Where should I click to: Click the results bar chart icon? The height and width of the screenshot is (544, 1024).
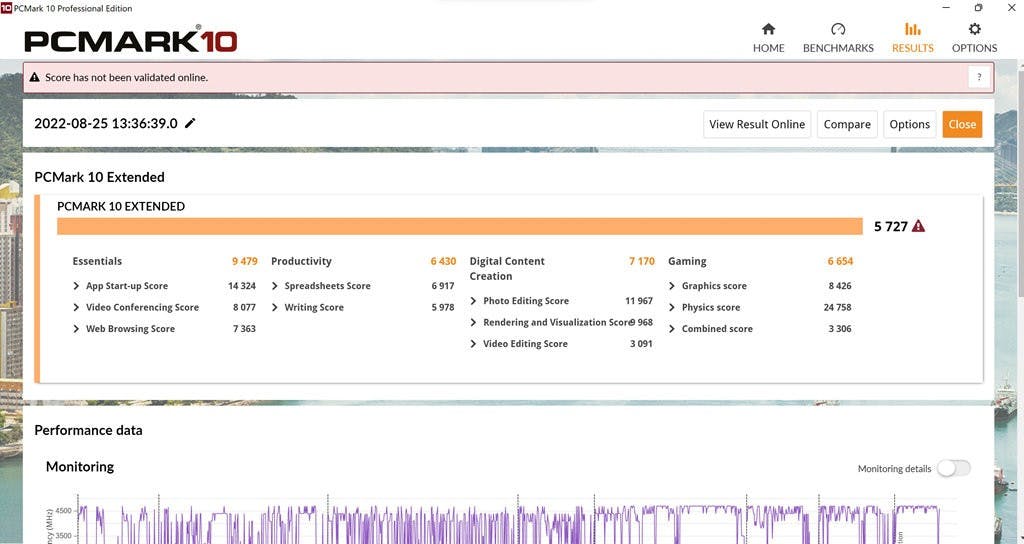tap(912, 29)
